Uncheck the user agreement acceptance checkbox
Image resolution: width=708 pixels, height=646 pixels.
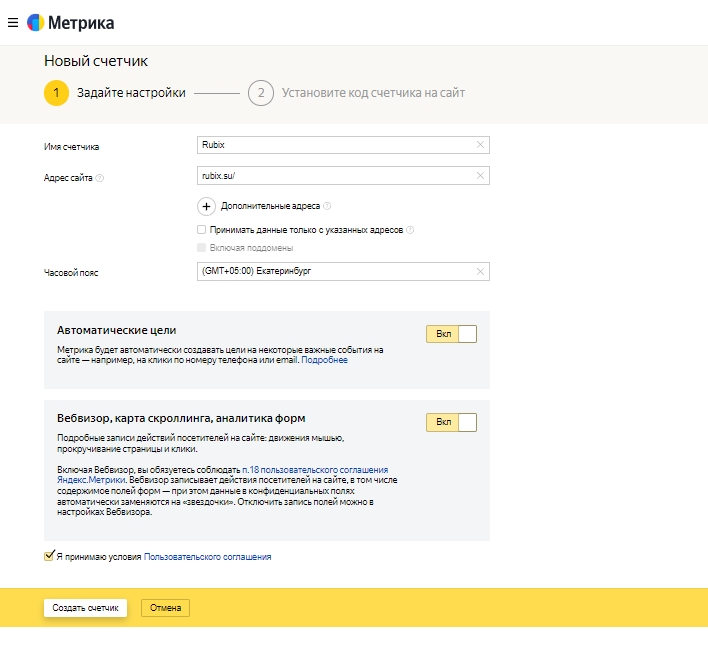49,556
